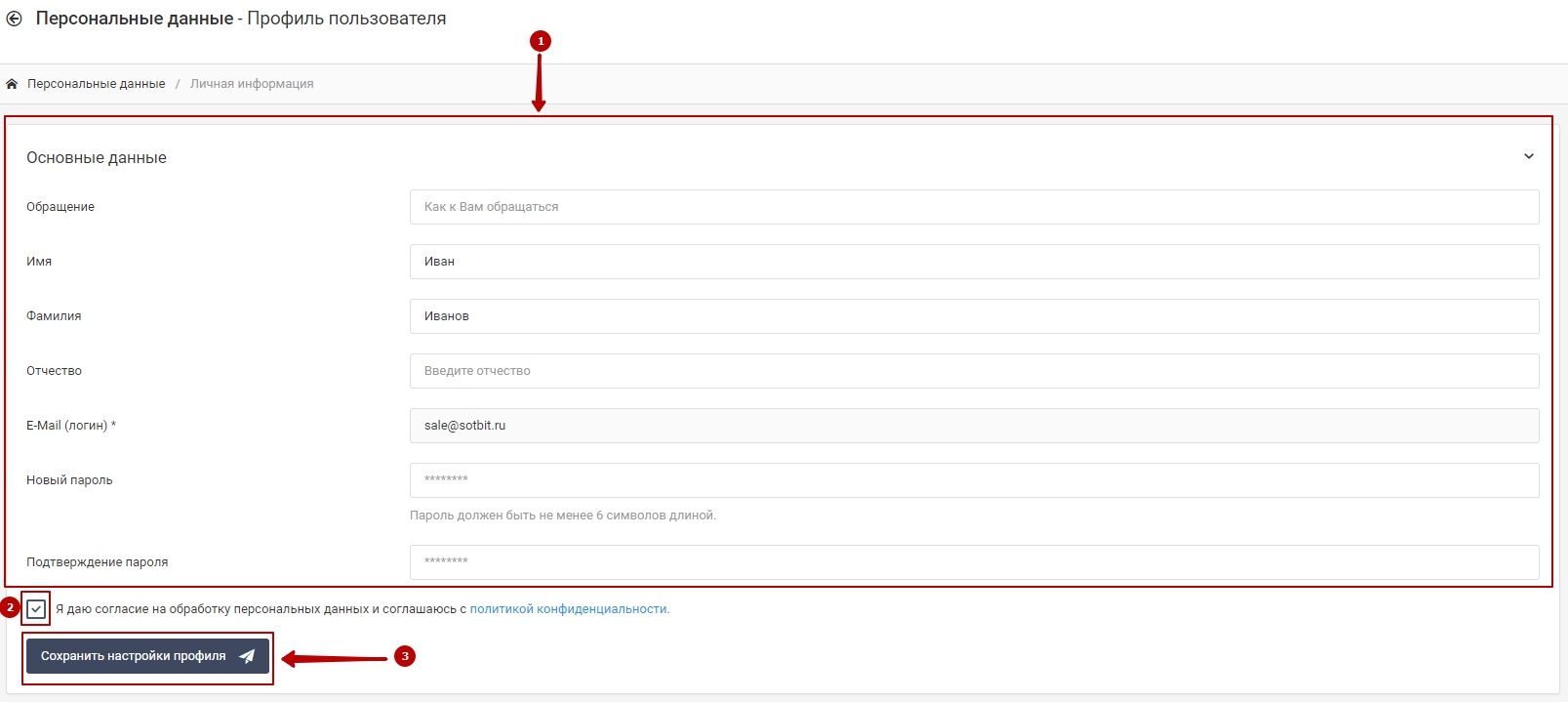This screenshot has width=1568, height=702.
Task: Click the Обращение label
Action: pyautogui.click(x=60, y=207)
